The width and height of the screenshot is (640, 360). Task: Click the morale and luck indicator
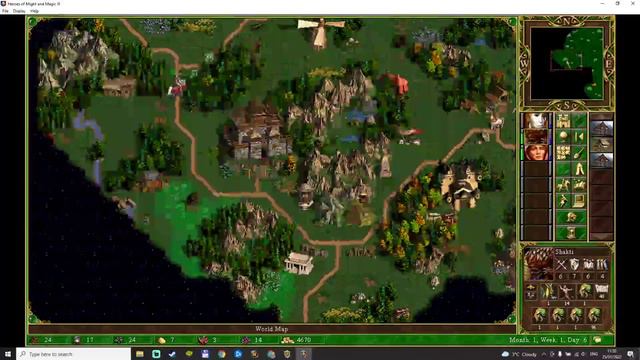531,291
